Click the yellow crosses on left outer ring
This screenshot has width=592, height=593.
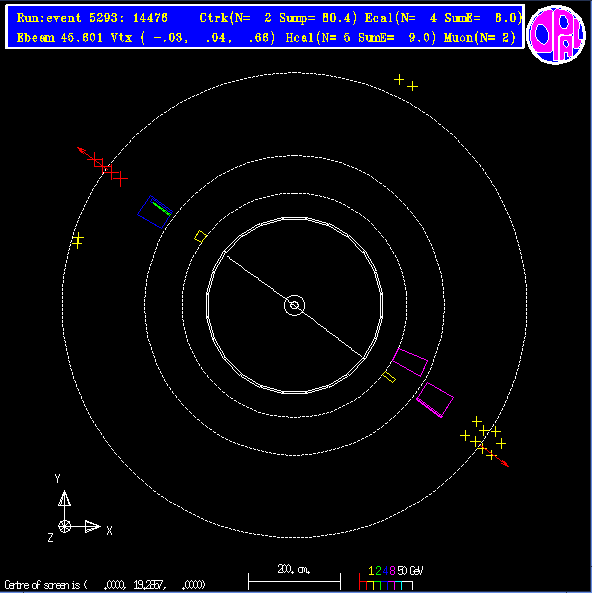[x=78, y=240]
